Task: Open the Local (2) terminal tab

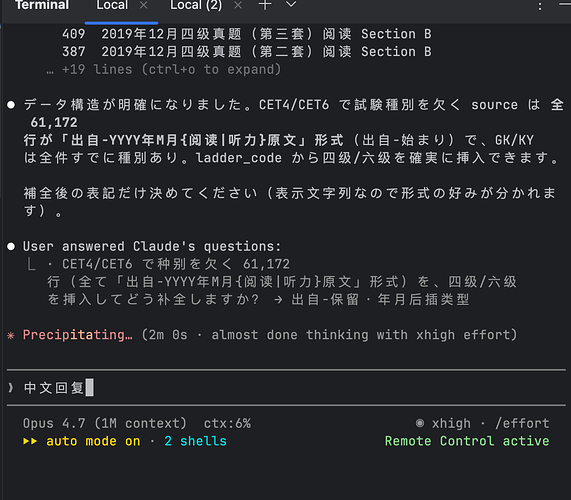Action: click(196, 5)
